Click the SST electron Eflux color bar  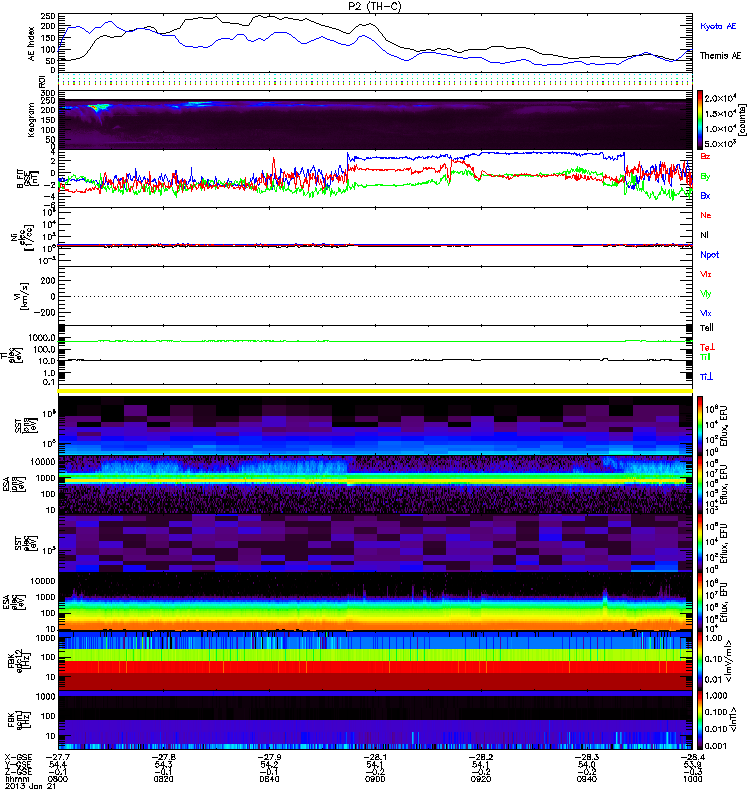tap(700, 543)
